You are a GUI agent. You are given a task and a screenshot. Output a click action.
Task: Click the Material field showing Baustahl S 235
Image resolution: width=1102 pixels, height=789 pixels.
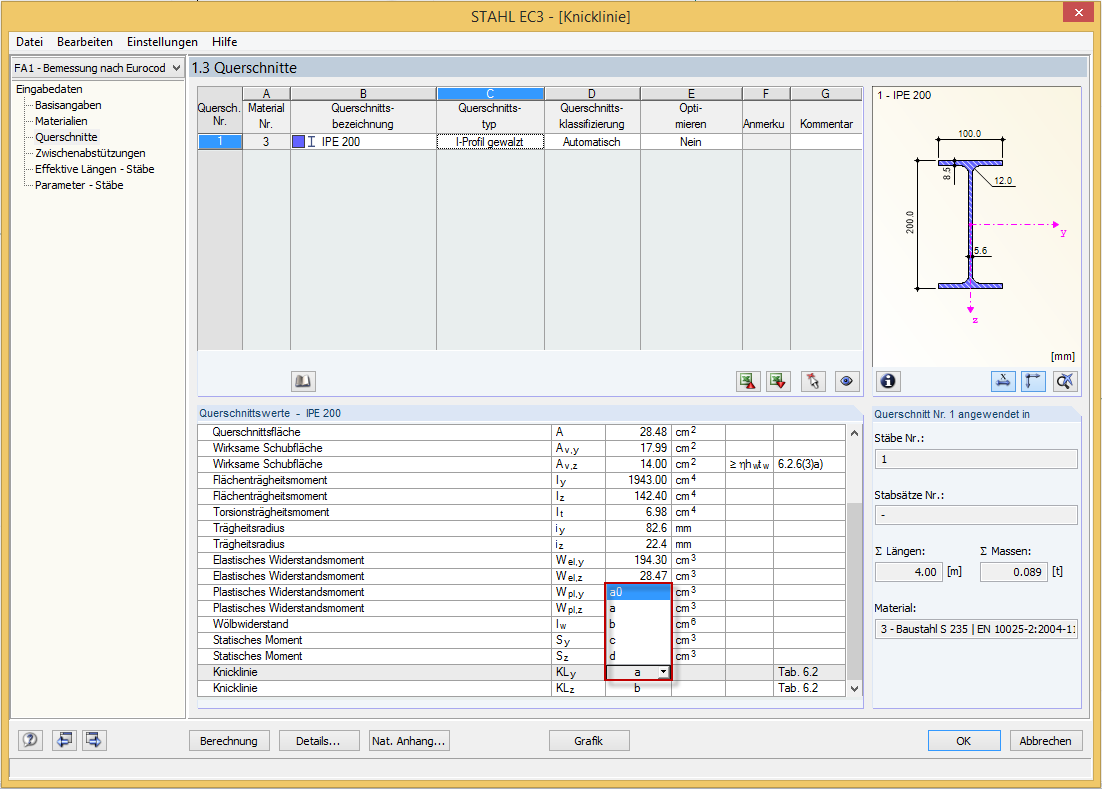[975, 629]
